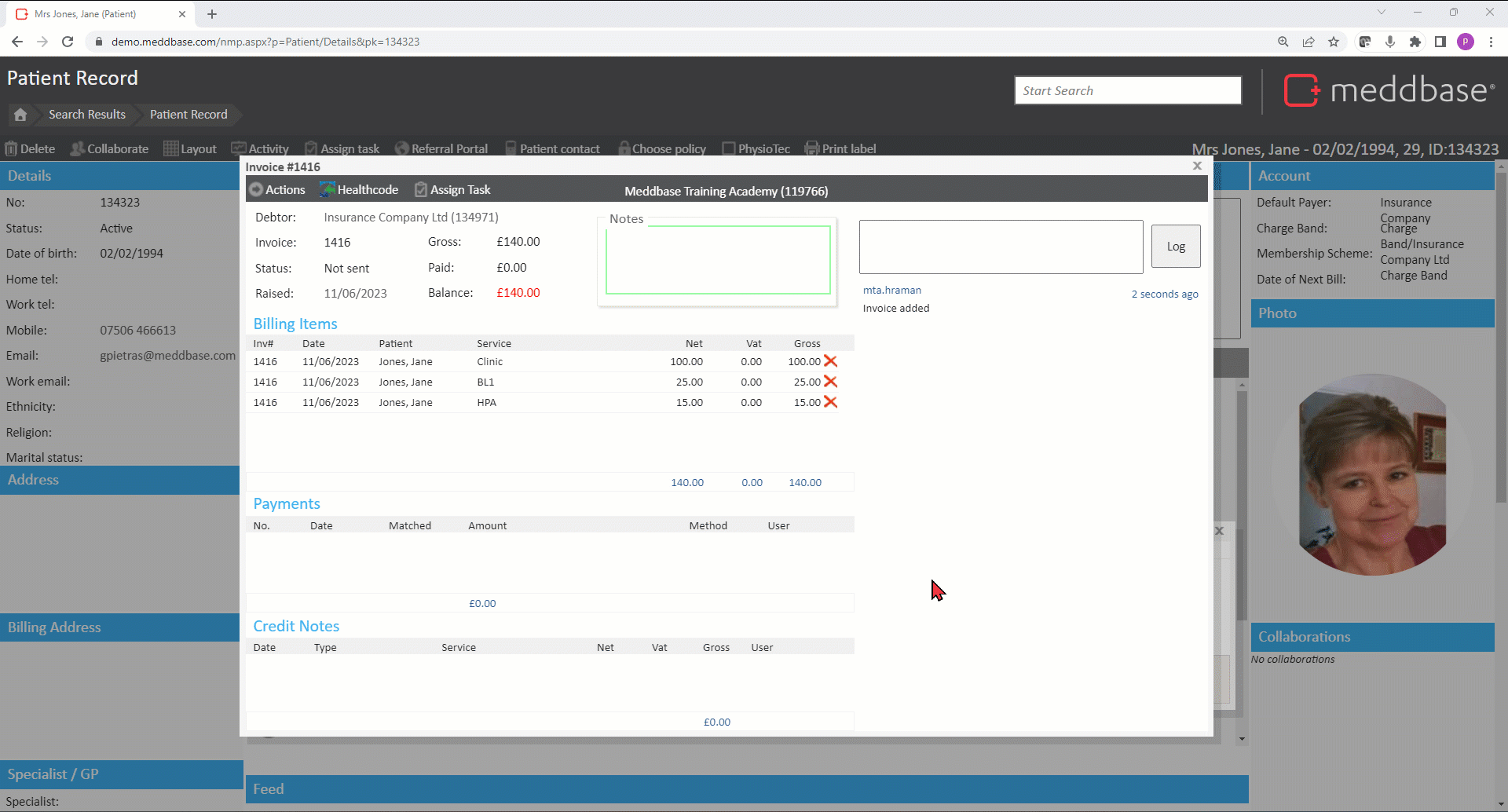Click the patient photo thumbnail
This screenshot has width=1508, height=812.
1372,474
